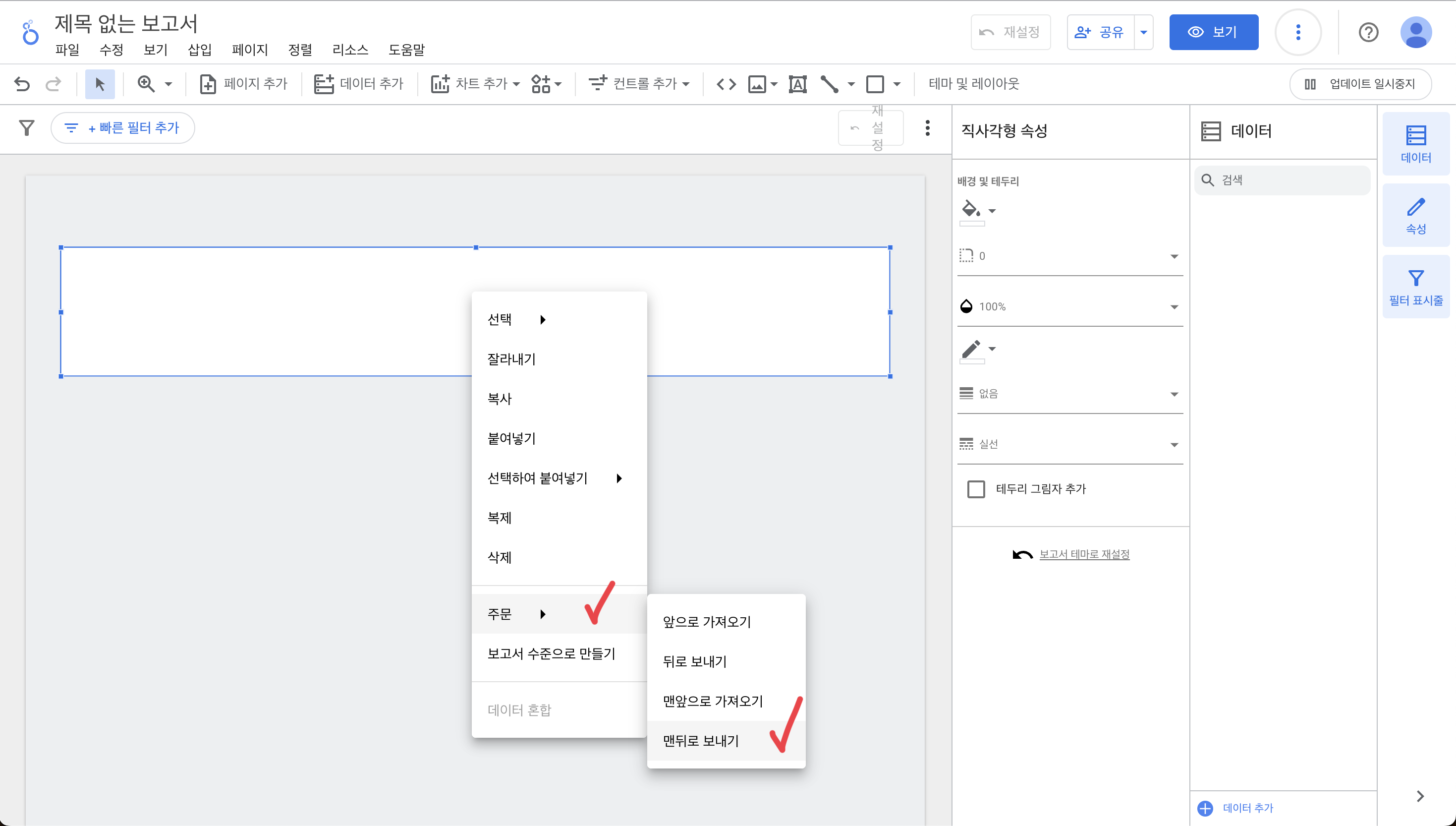Click the embed URL code icon
The height and width of the screenshot is (826, 1456).
(x=726, y=84)
